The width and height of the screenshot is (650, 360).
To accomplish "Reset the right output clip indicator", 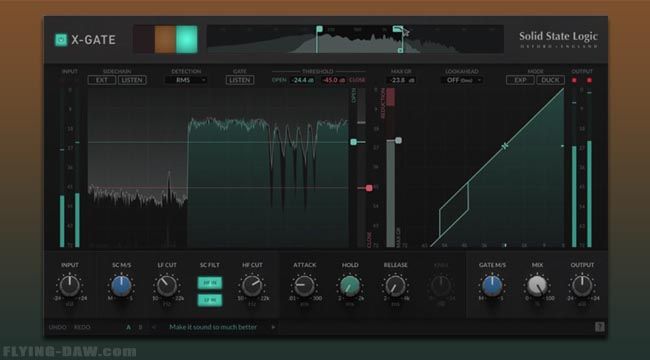I will [589, 80].
